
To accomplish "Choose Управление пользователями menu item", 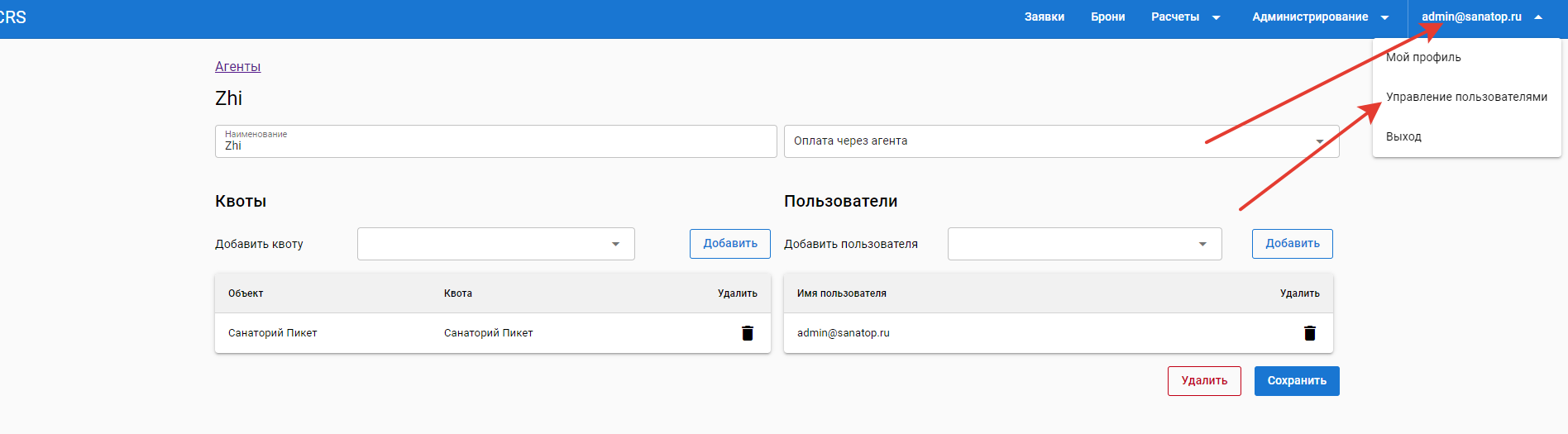I will point(1466,97).
